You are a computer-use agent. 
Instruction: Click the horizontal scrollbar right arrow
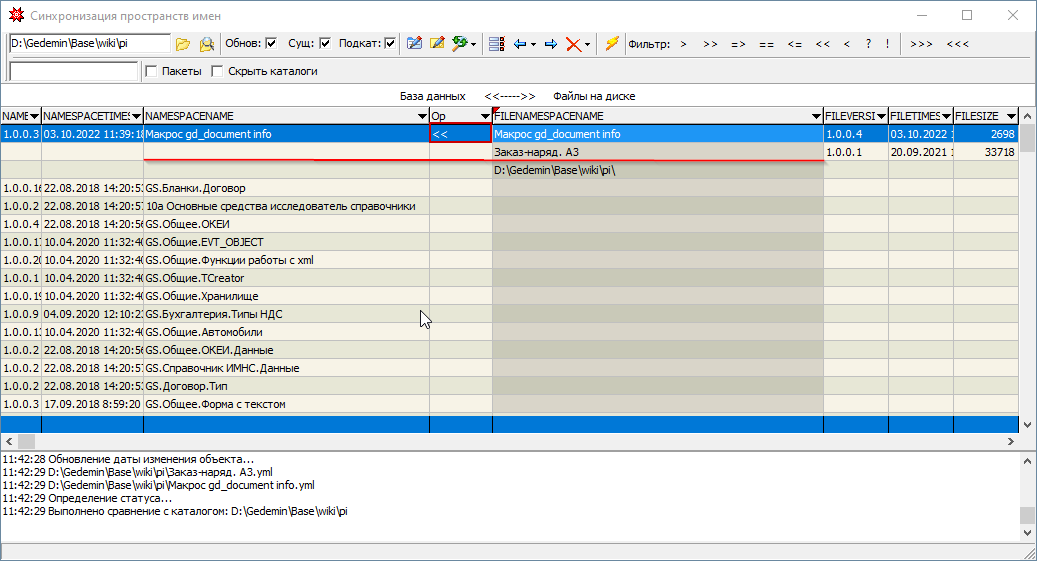click(1009, 441)
